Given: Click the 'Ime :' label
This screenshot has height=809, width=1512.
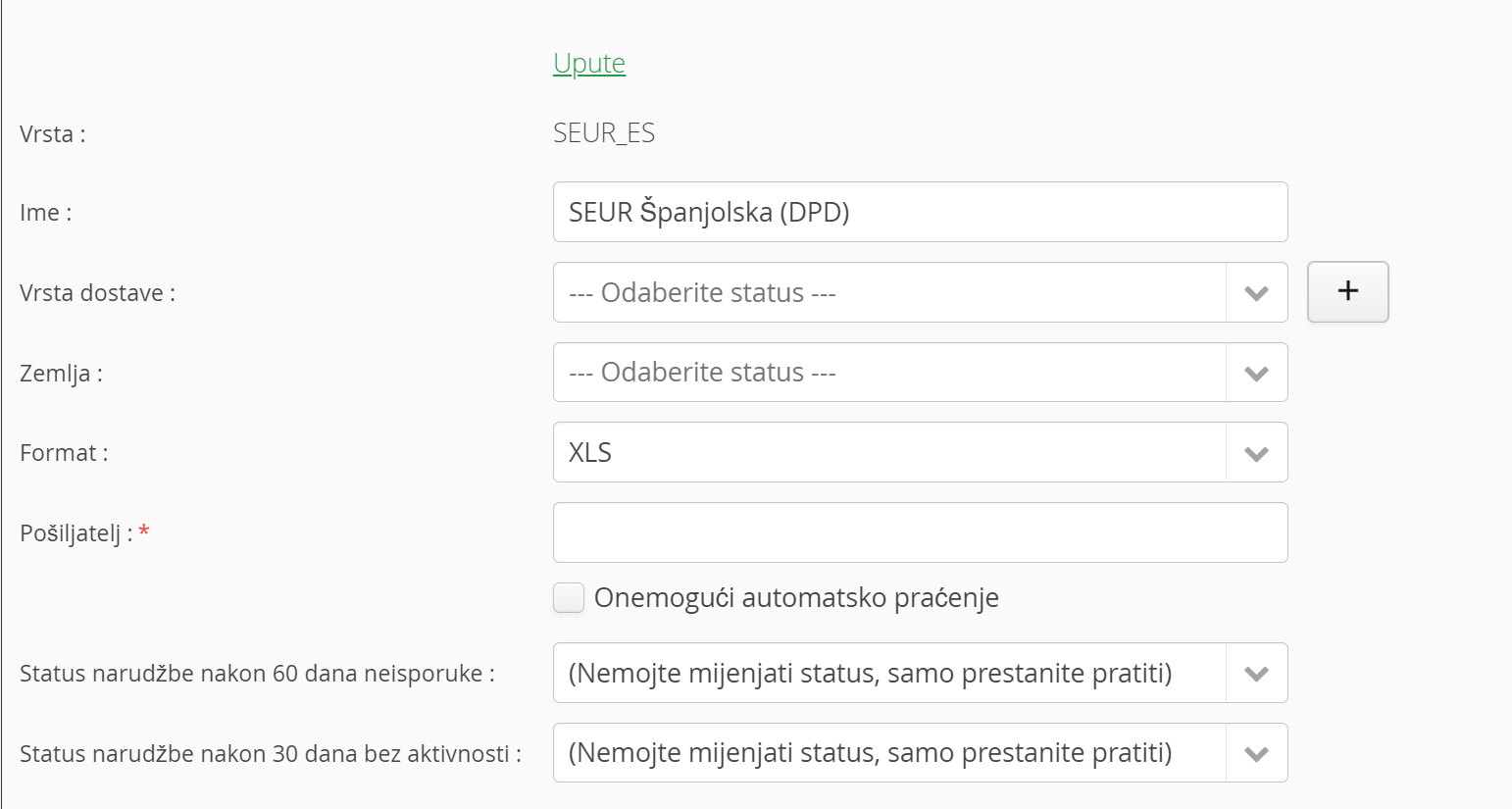Looking at the screenshot, I should click(46, 213).
